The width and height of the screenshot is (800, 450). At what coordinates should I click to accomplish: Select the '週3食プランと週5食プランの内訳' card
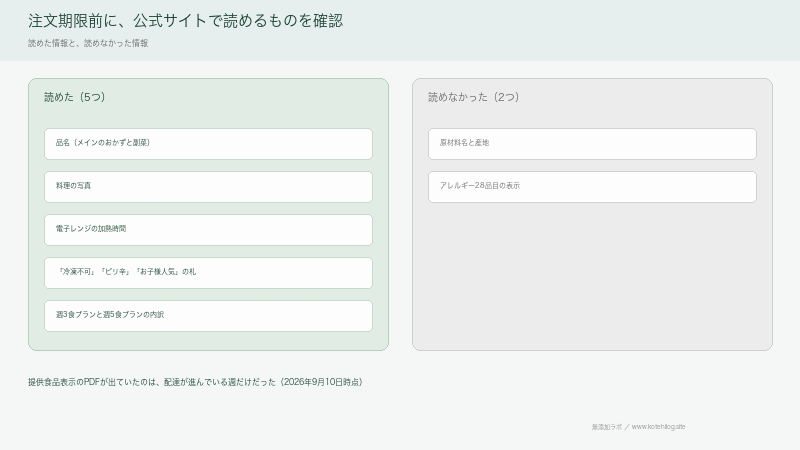(x=208, y=316)
